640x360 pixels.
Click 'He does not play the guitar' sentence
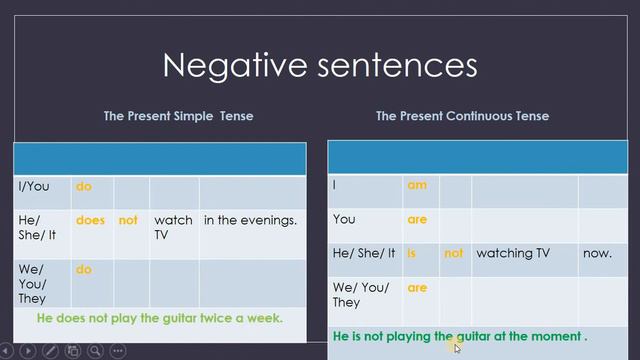click(x=160, y=318)
